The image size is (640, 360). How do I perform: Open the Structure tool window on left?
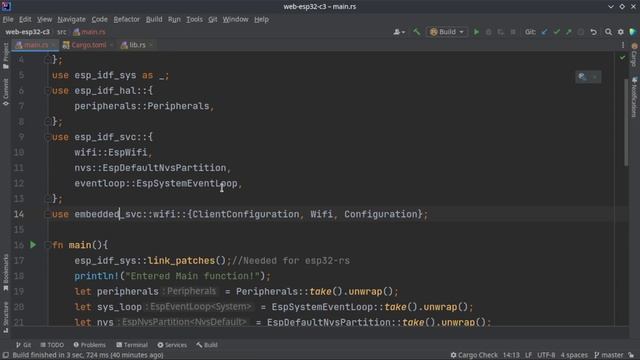click(5, 318)
